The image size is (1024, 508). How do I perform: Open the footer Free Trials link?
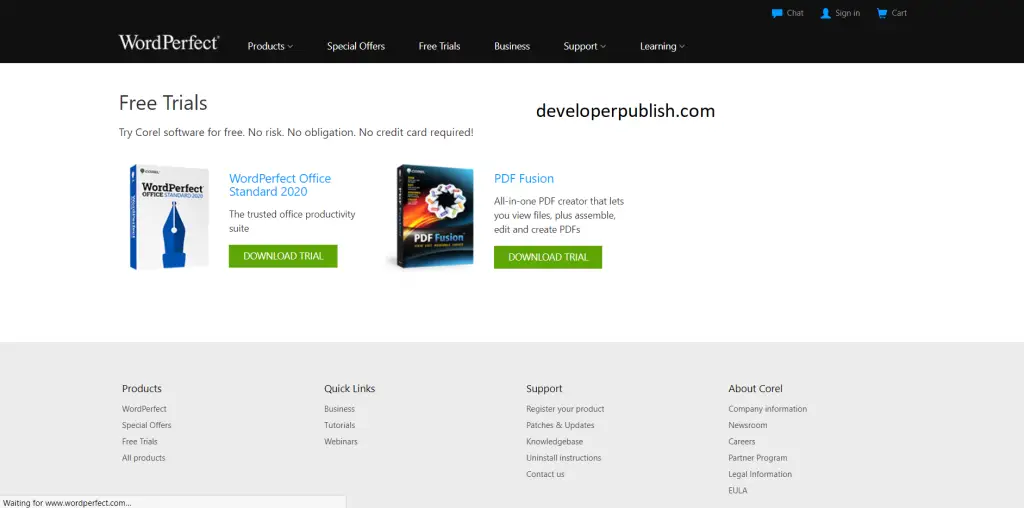[140, 441]
